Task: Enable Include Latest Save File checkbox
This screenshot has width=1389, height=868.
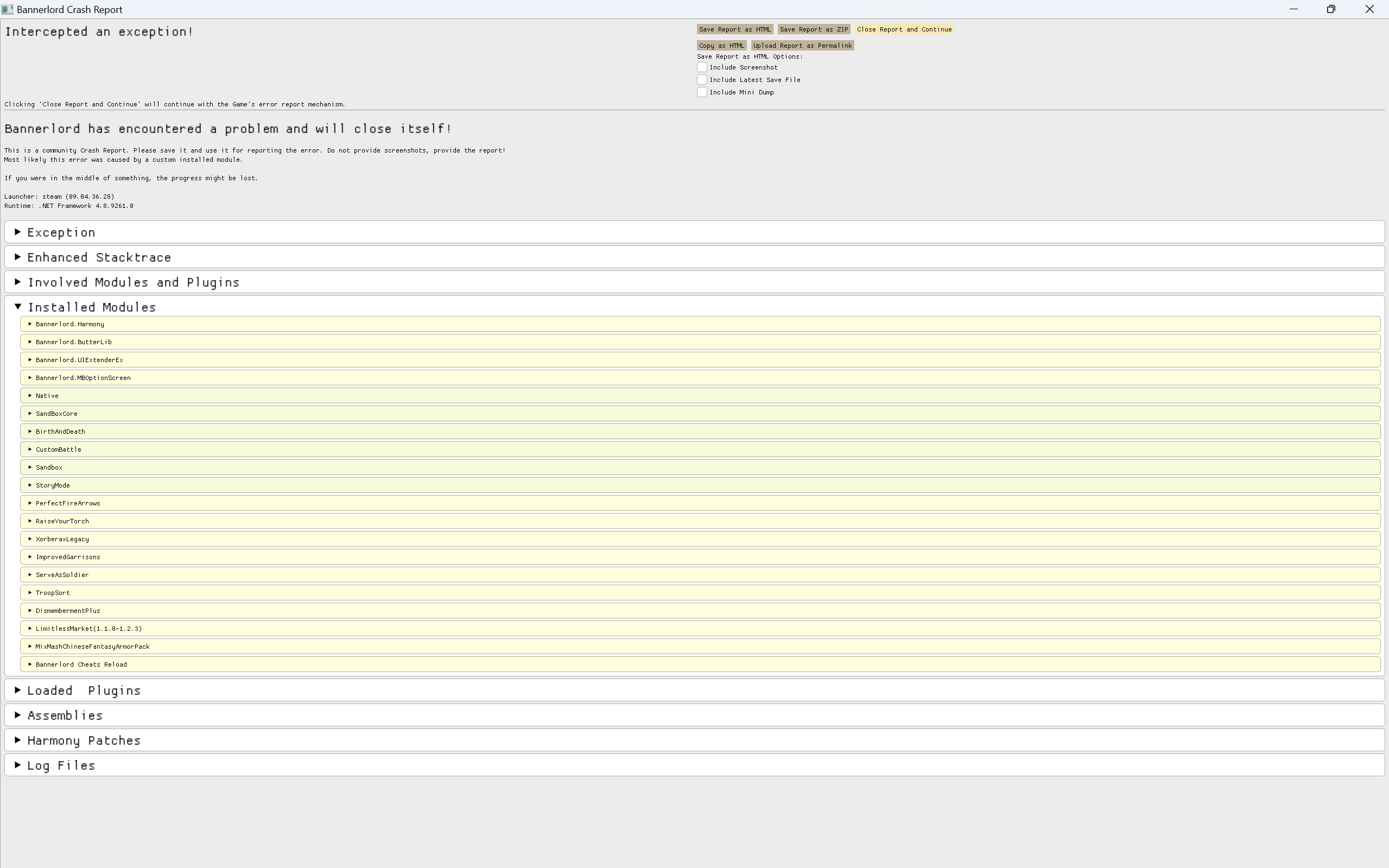Action: point(701,80)
